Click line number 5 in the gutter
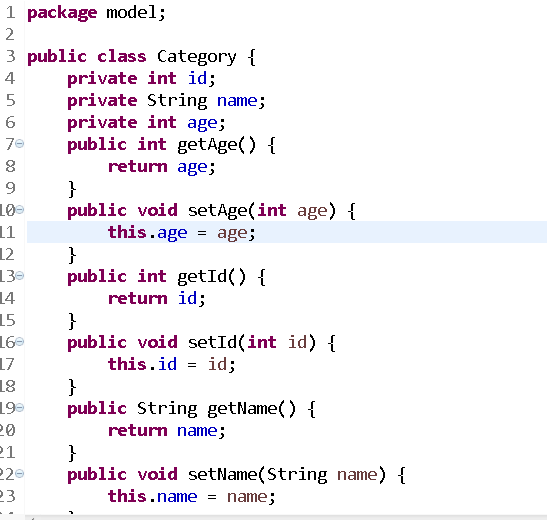Image resolution: width=547 pixels, height=520 pixels. tap(10, 100)
